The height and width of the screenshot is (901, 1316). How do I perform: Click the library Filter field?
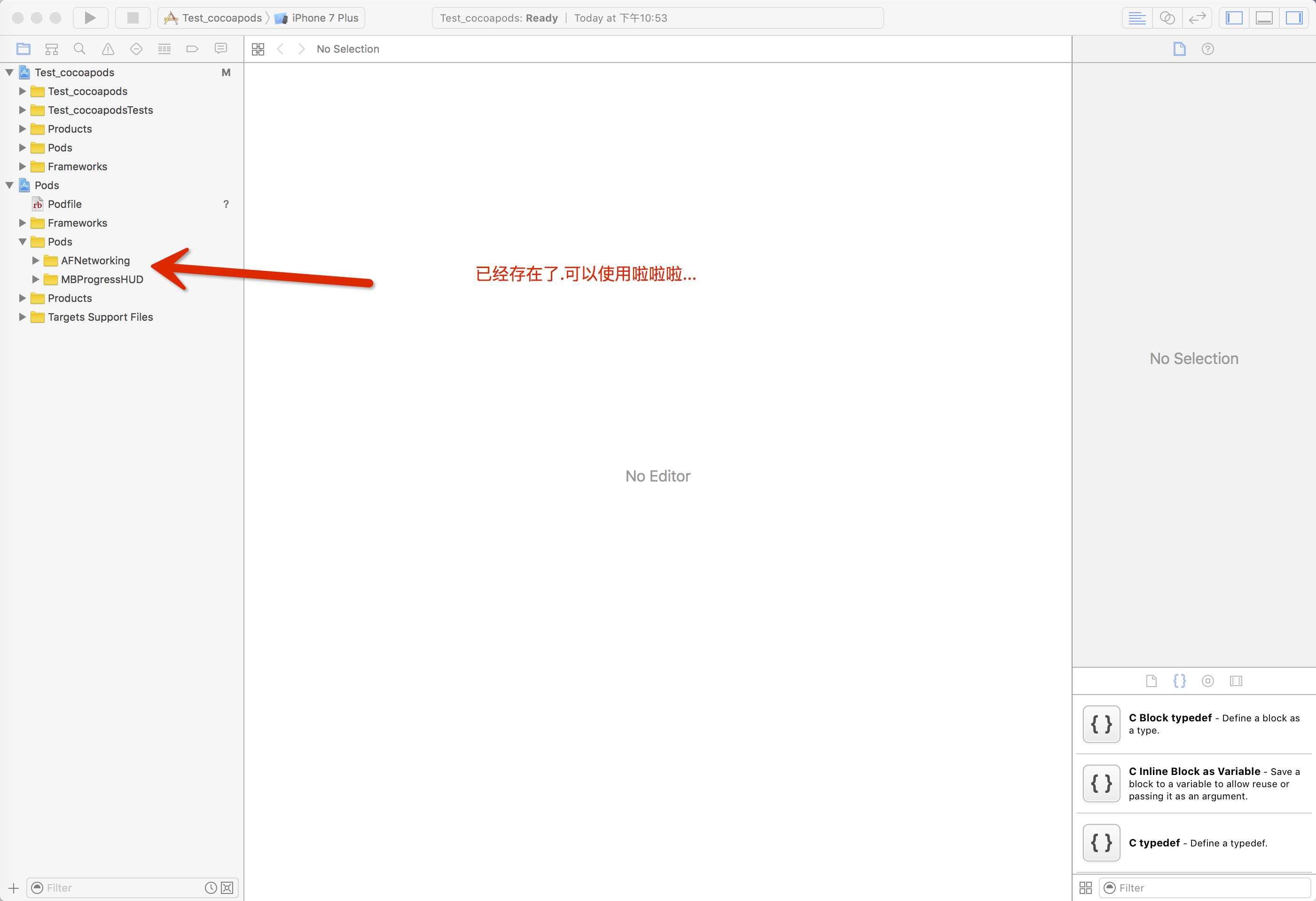(x=1205, y=888)
